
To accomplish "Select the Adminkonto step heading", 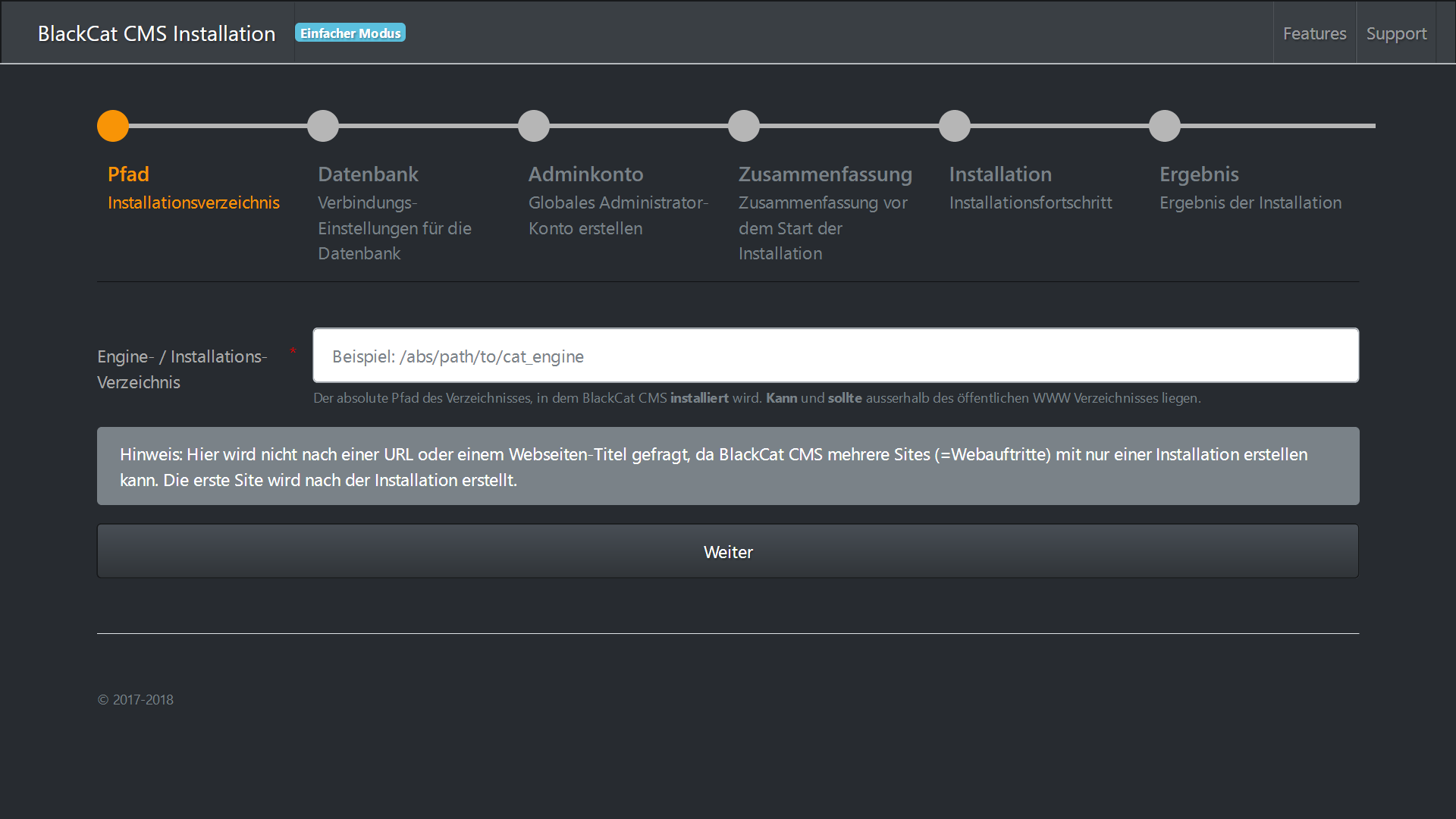I will [x=585, y=174].
